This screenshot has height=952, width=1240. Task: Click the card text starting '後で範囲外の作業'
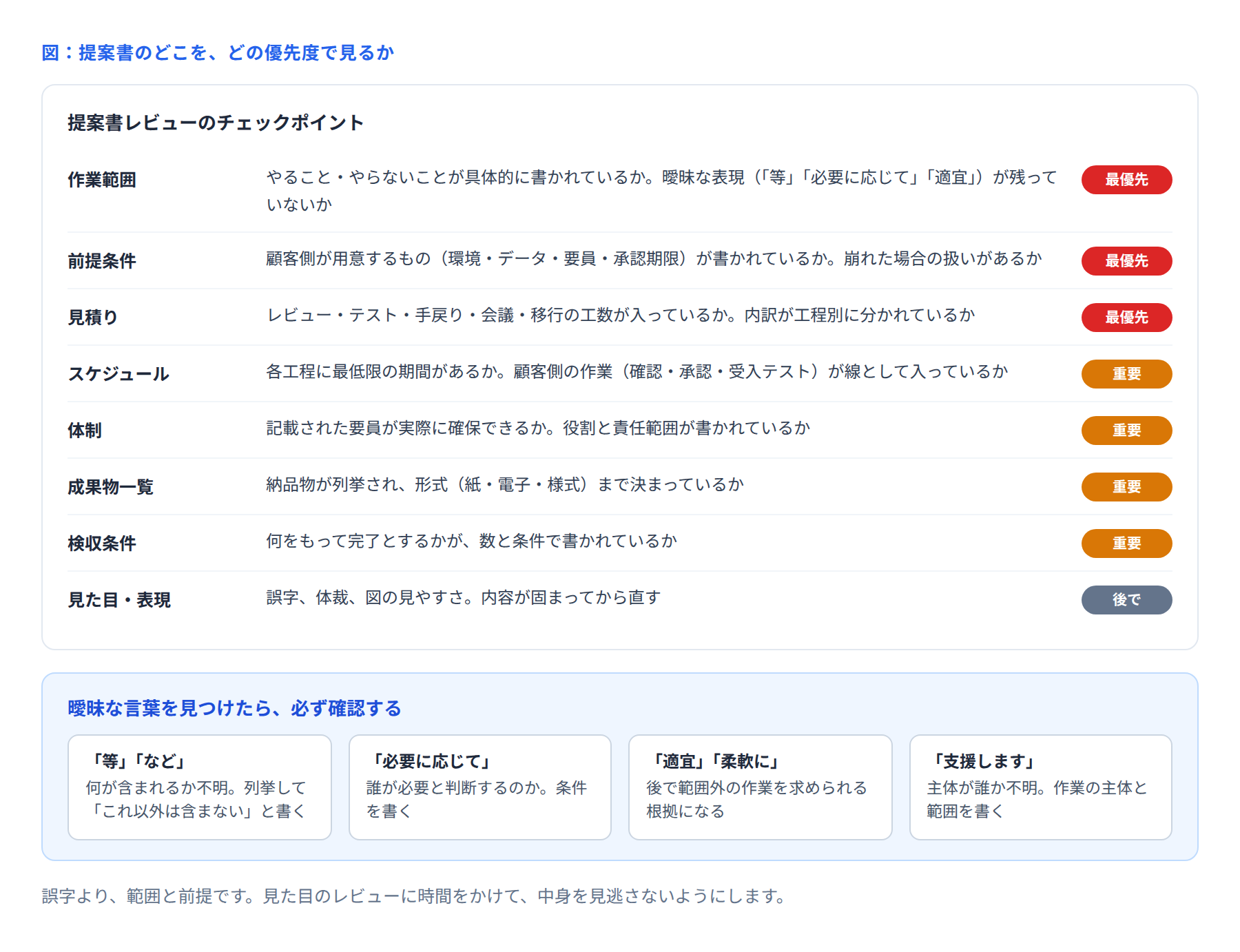[756, 800]
